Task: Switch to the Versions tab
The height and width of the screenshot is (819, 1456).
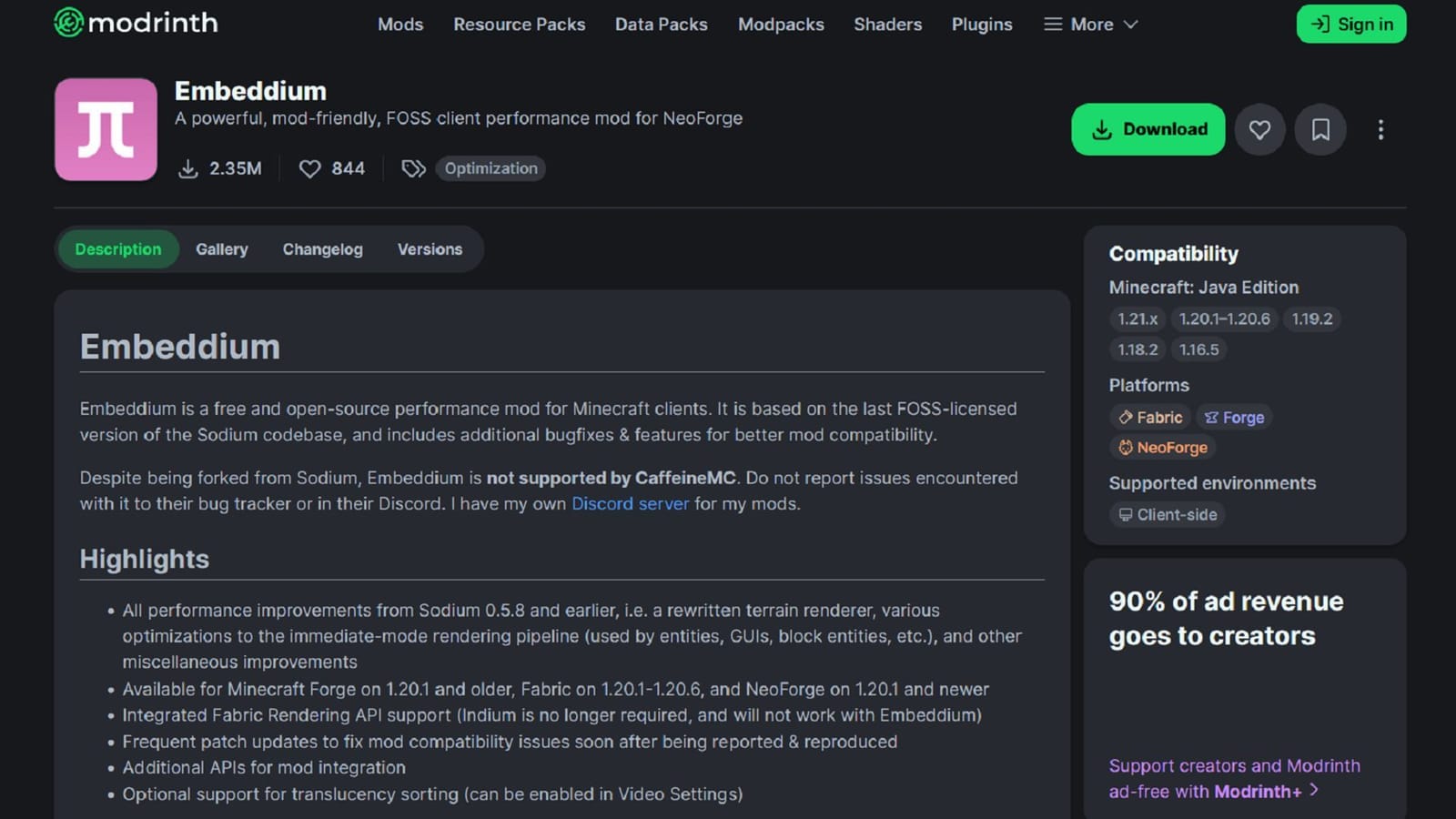Action: coord(430,248)
